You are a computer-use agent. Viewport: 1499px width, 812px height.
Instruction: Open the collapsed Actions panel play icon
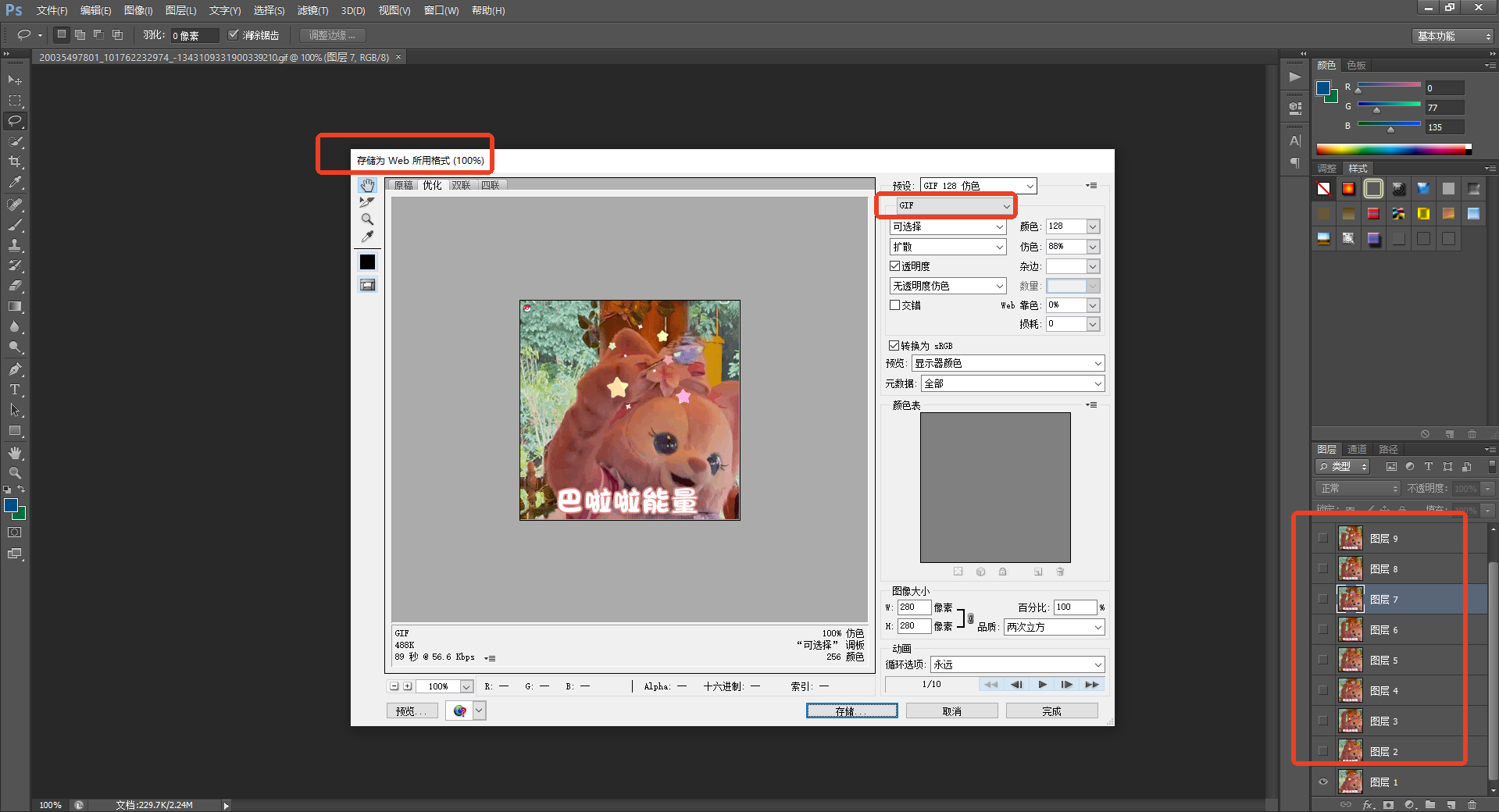pos(1295,77)
